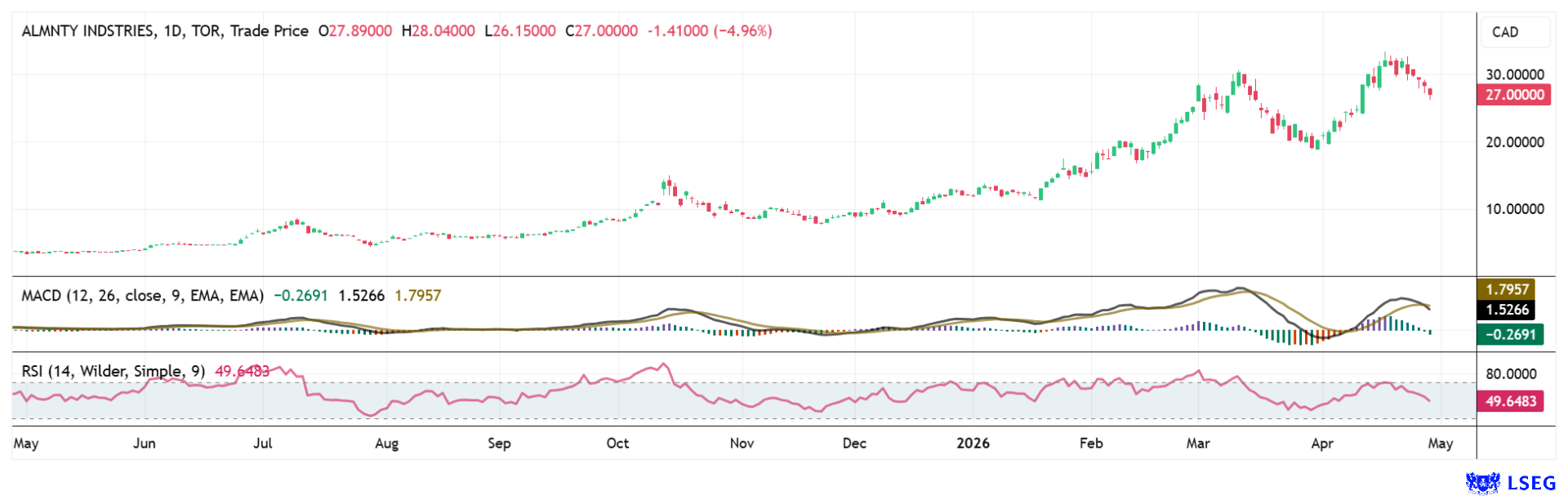The height and width of the screenshot is (496, 1568).
Task: Click the MACD indicator label
Action: point(142,296)
